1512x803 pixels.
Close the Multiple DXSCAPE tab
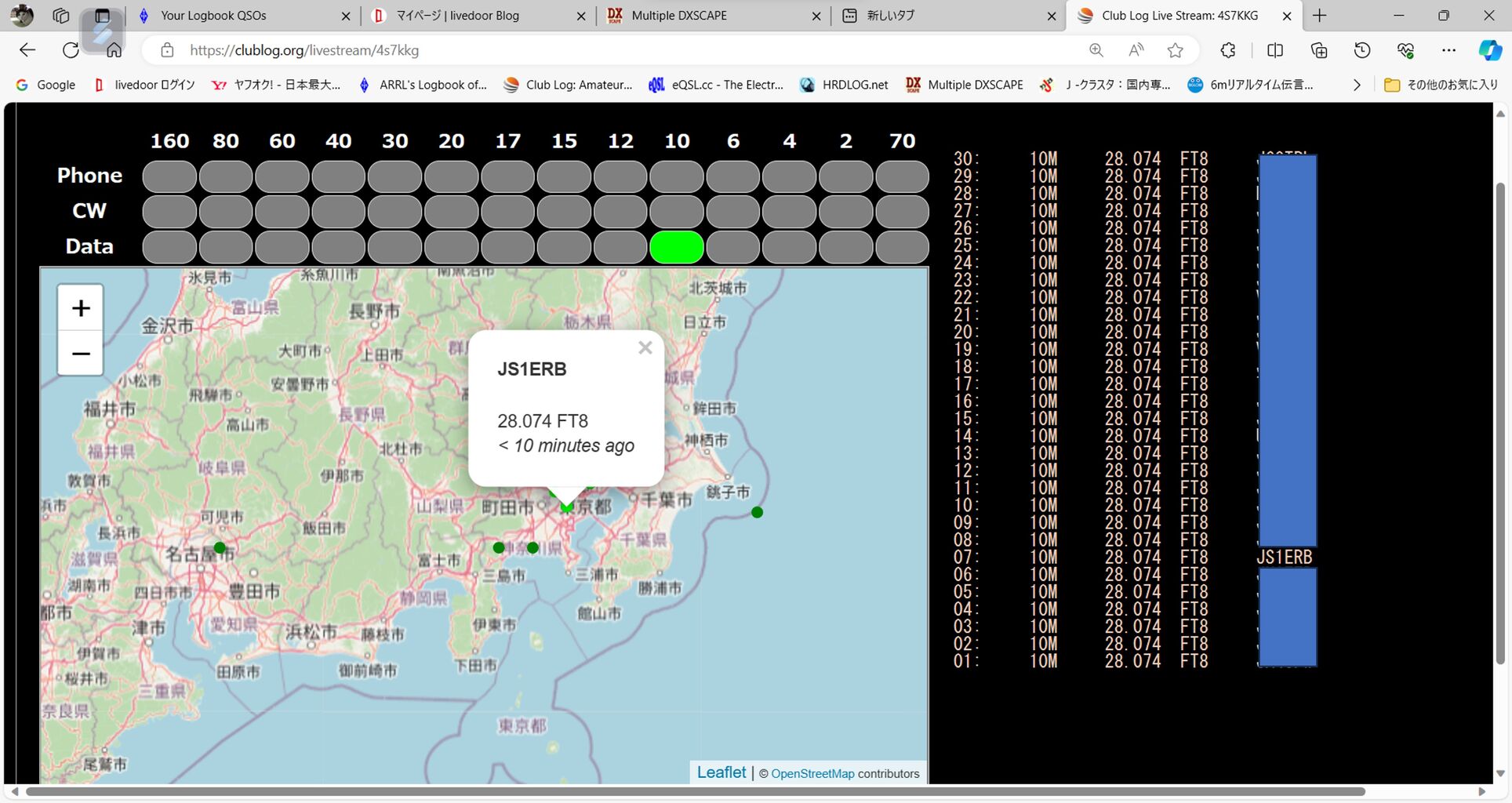[816, 16]
